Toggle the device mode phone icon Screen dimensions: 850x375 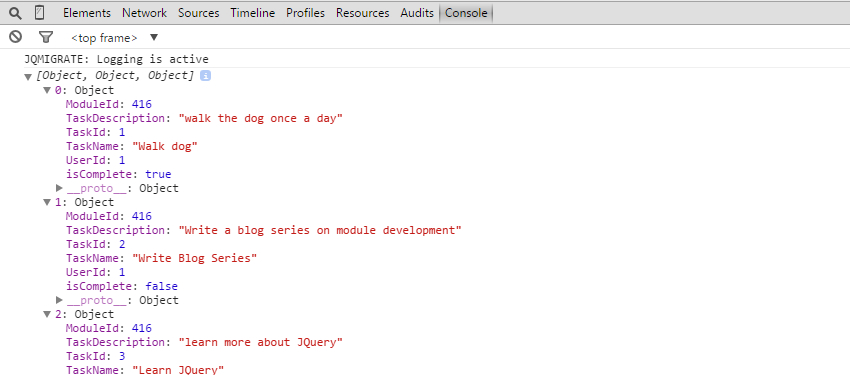click(39, 12)
